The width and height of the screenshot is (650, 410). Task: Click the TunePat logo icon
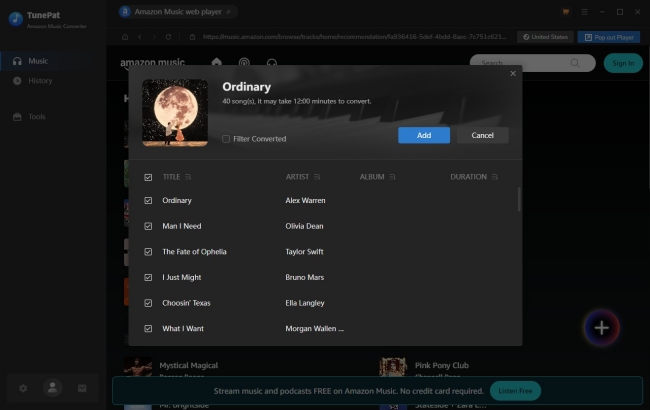point(16,19)
